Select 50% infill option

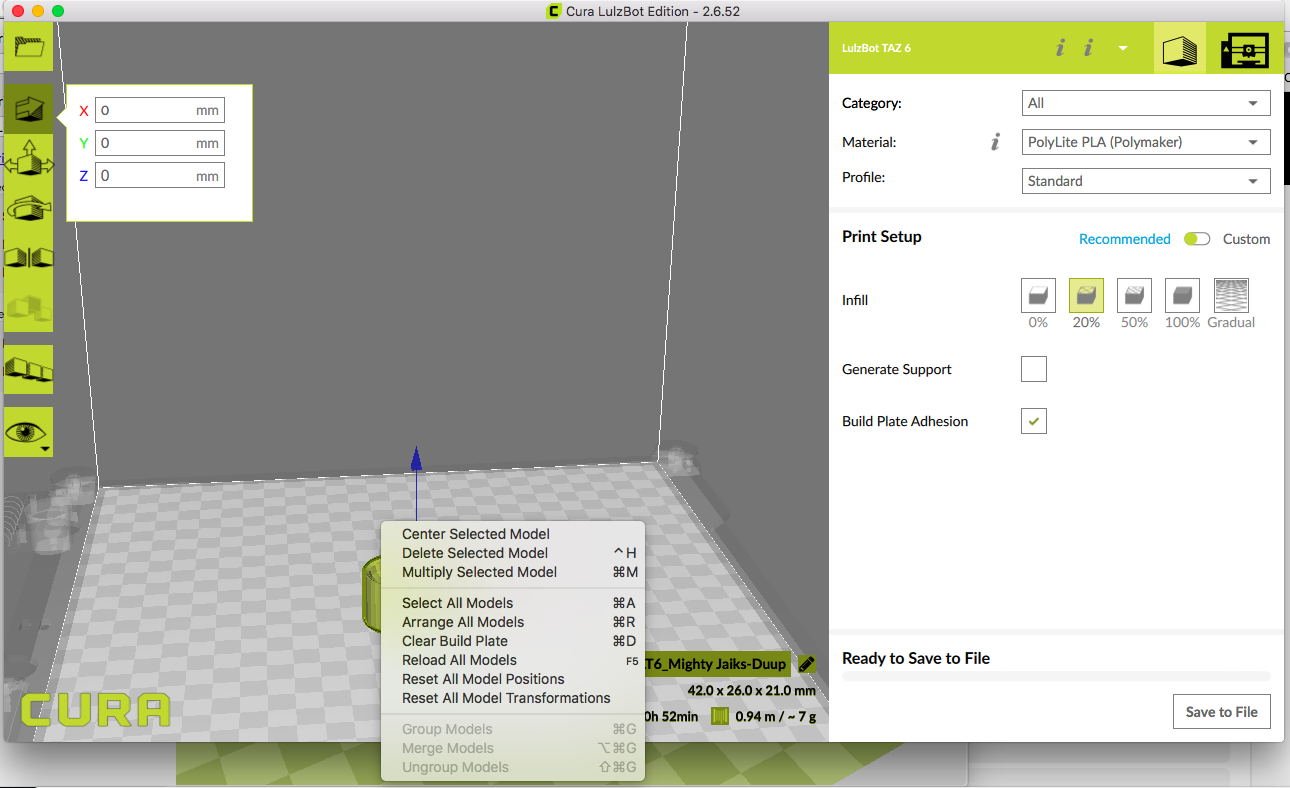(1134, 296)
